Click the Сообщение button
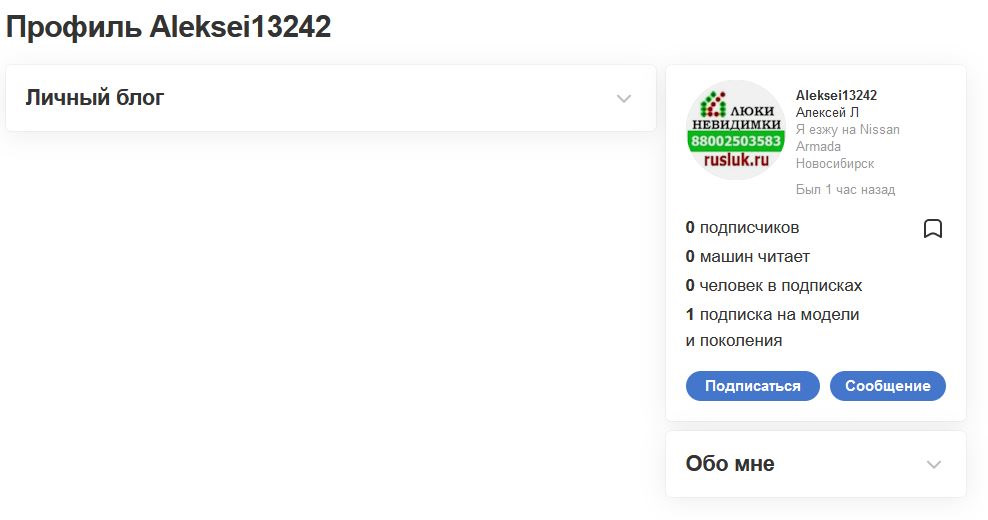 887,386
